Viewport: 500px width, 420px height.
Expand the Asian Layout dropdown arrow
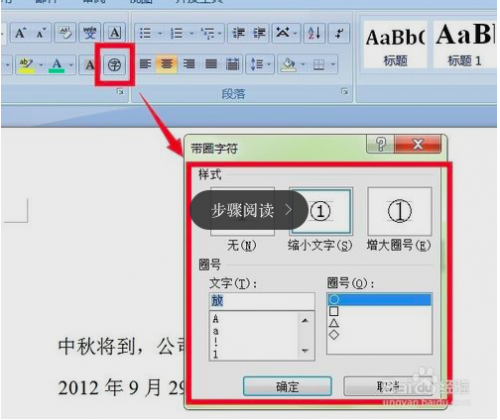tap(296, 33)
